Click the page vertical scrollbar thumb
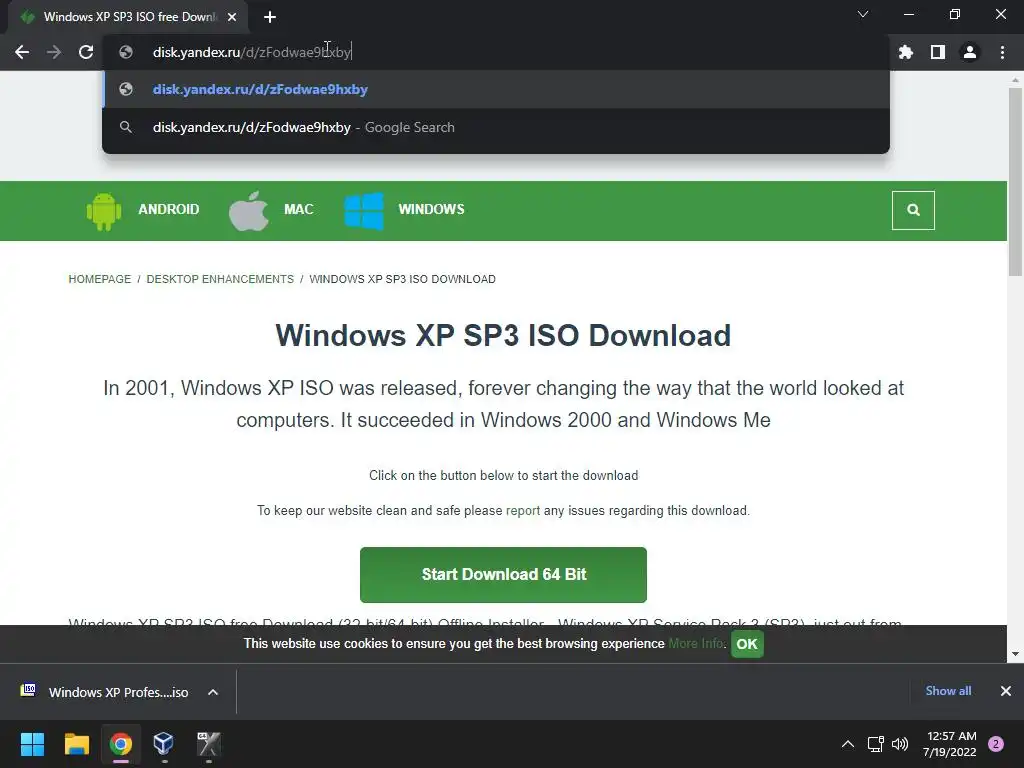This screenshot has height=768, width=1024. point(1015,183)
